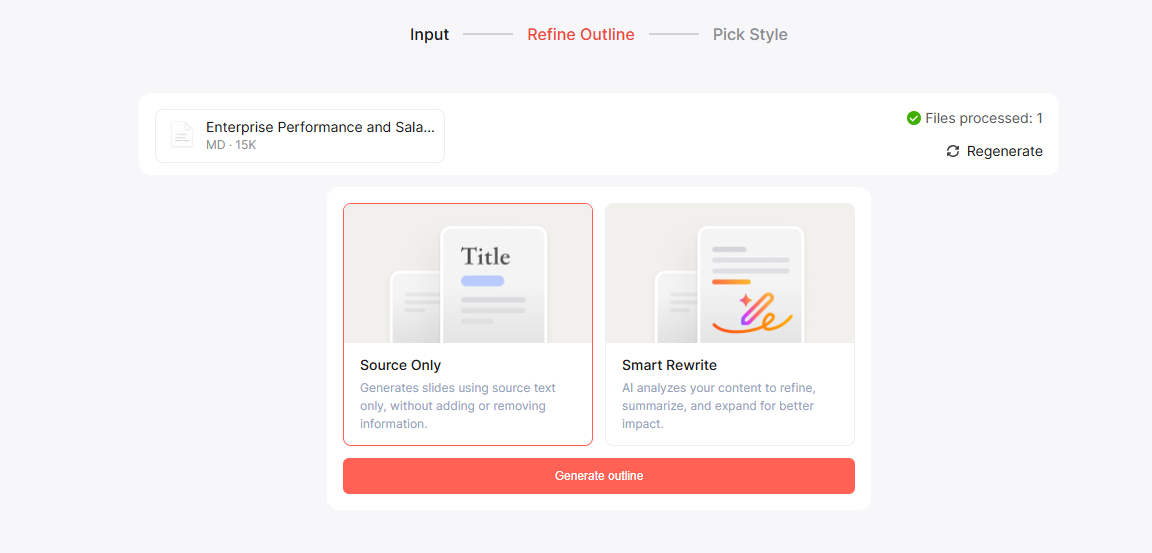Go to the Input step
Viewport: 1152px width, 553px height.
[x=430, y=35]
